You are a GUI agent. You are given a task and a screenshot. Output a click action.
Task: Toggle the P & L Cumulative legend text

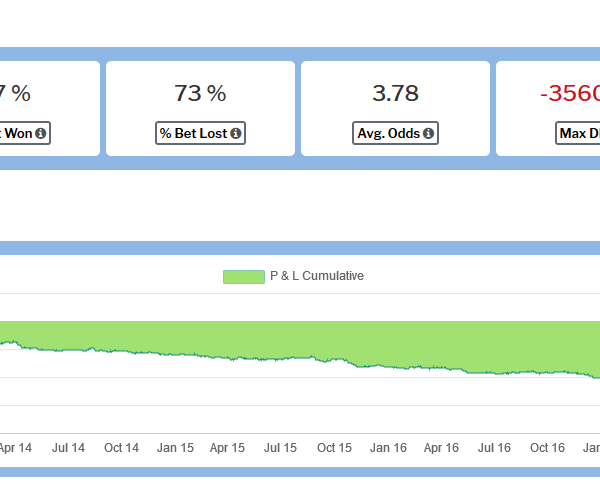point(316,277)
